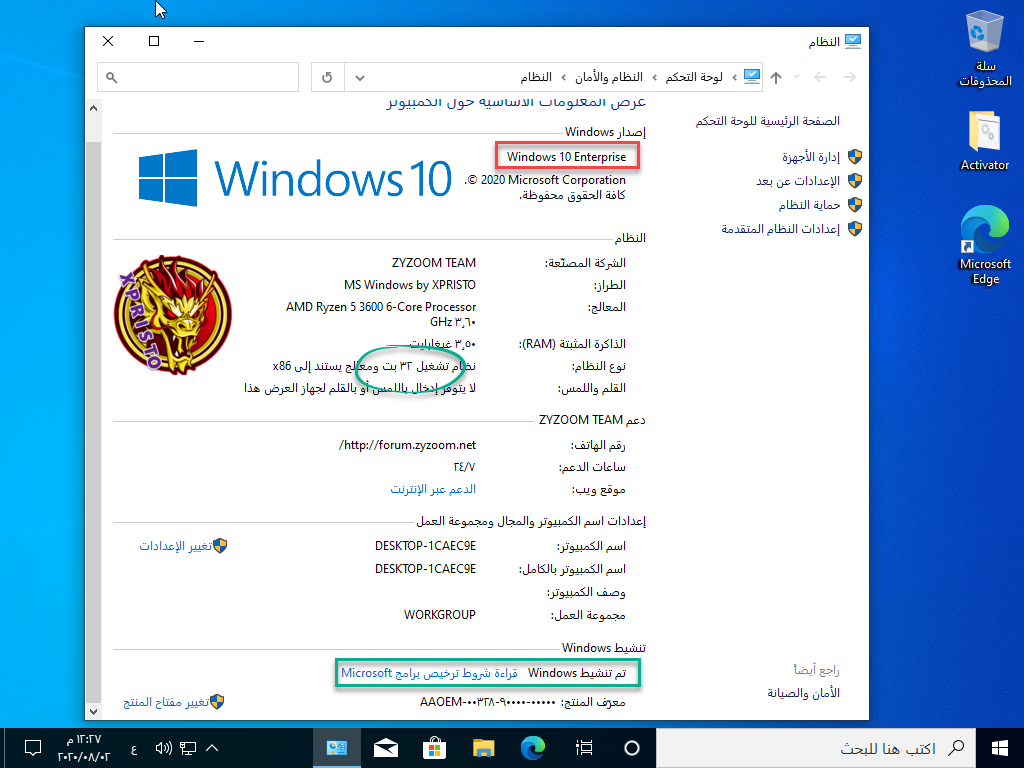The image size is (1024, 768).
Task: Click the scrollbar up arrow
Action: (x=93, y=108)
